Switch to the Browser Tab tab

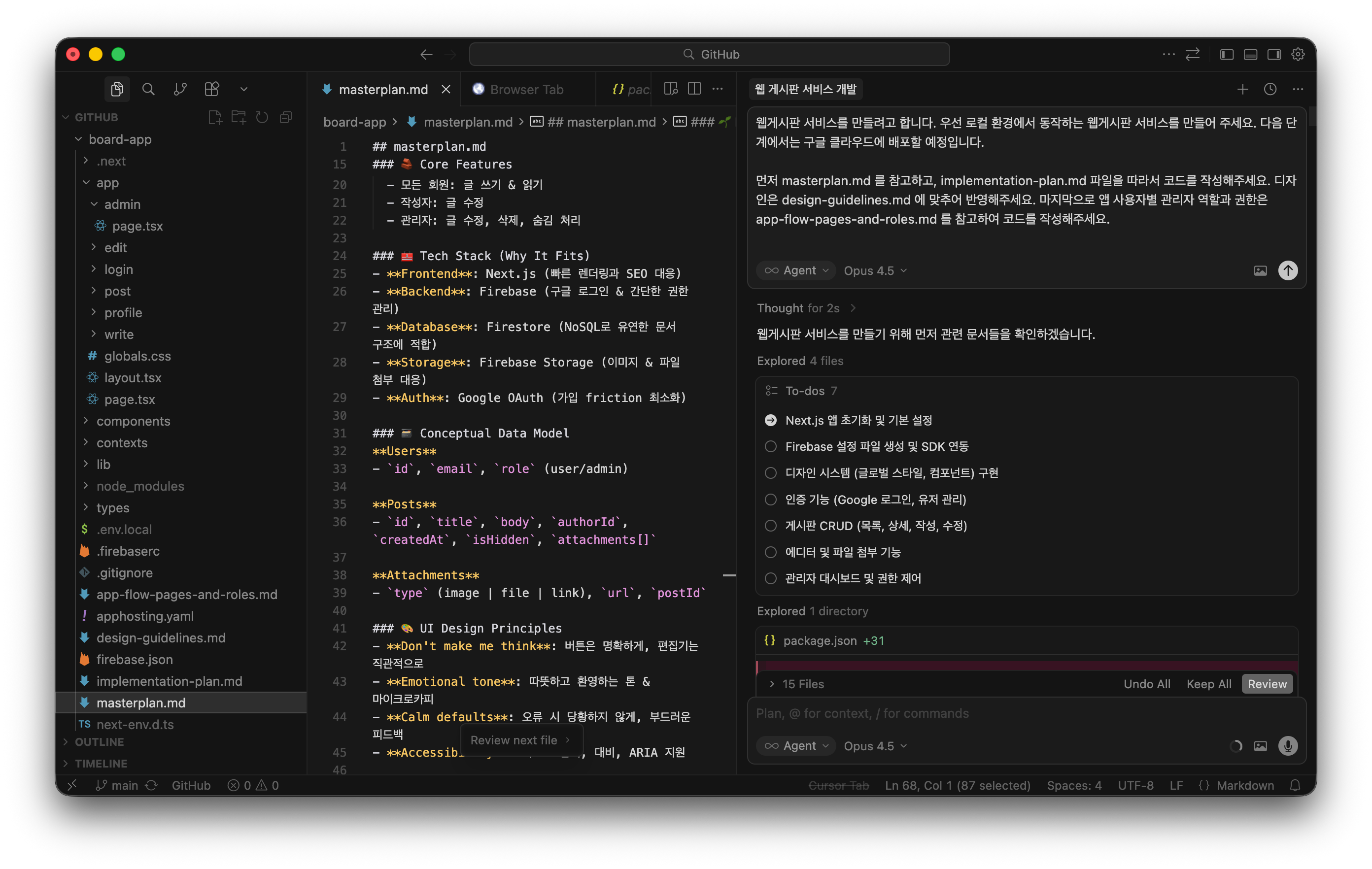[x=526, y=89]
